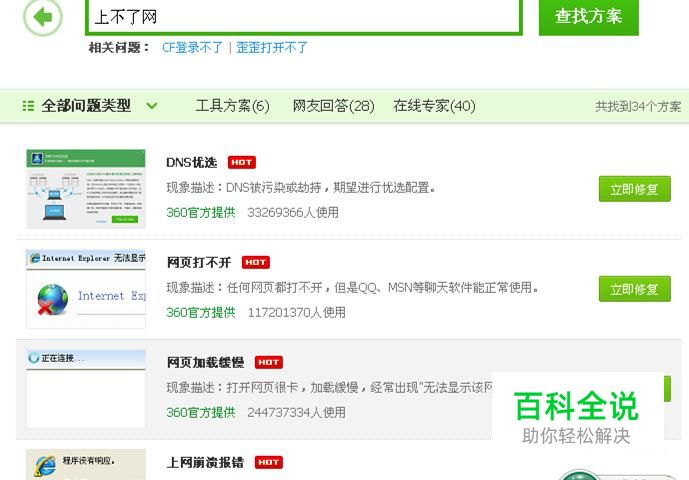
Task: Click the HOT badge next to 上网崩溃报错
Action: click(x=269, y=462)
